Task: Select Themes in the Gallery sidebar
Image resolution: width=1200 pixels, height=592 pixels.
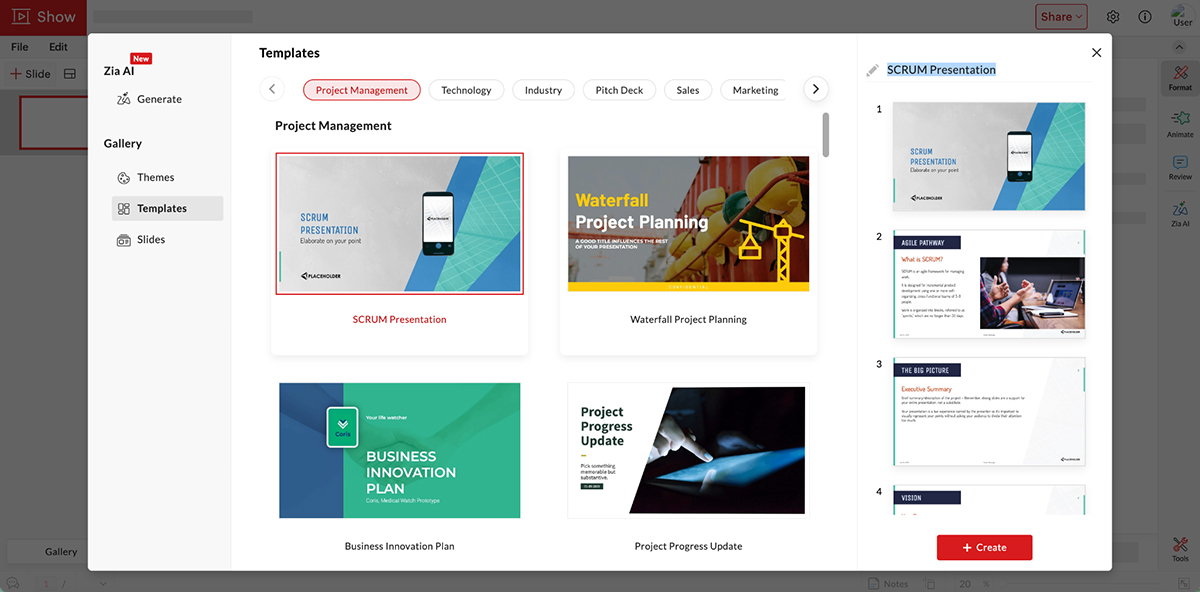Action: (157, 177)
